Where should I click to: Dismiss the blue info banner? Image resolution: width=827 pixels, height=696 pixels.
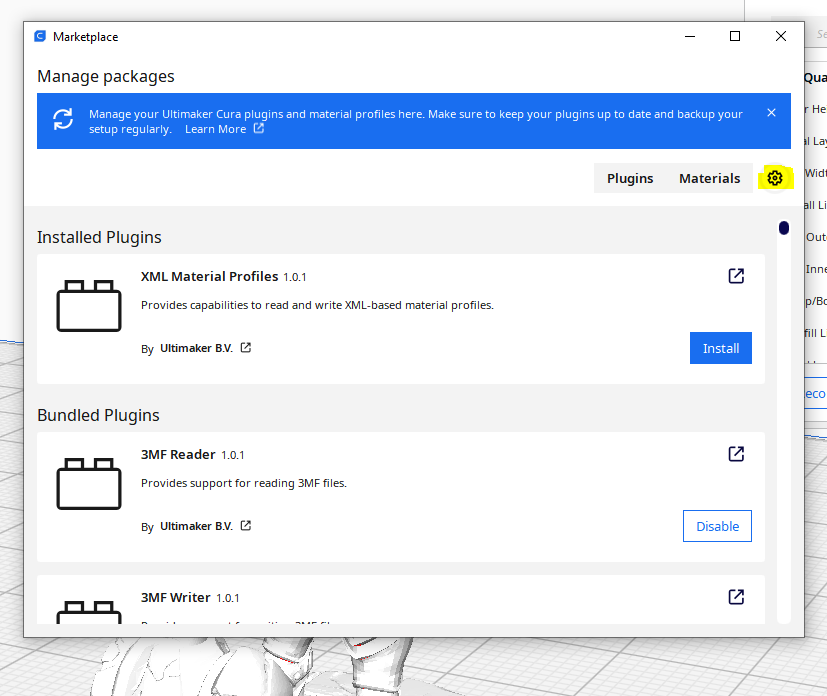coord(771,113)
